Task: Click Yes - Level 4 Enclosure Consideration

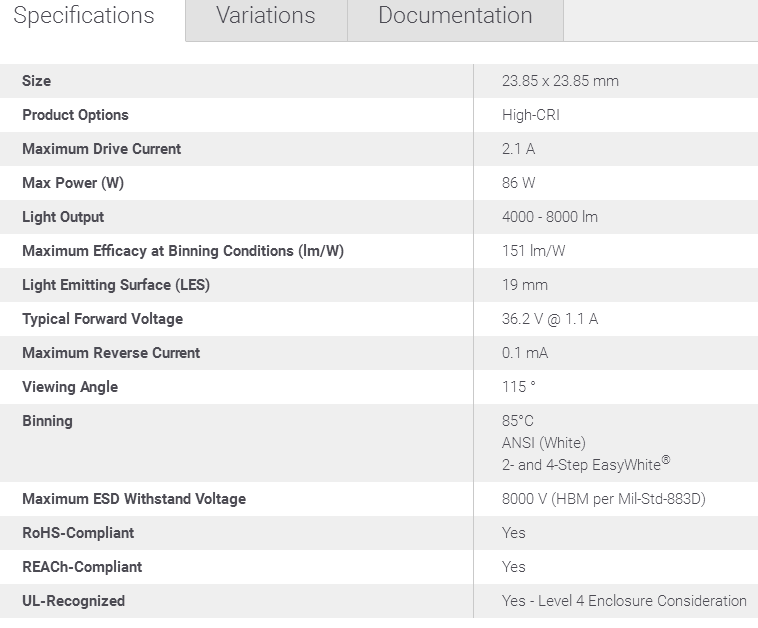Action: (x=624, y=601)
